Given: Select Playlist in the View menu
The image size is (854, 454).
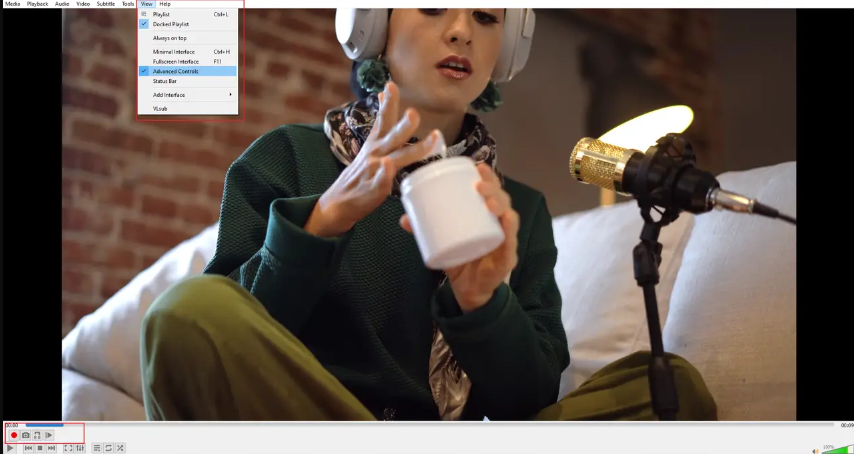Looking at the screenshot, I should (x=187, y=14).
